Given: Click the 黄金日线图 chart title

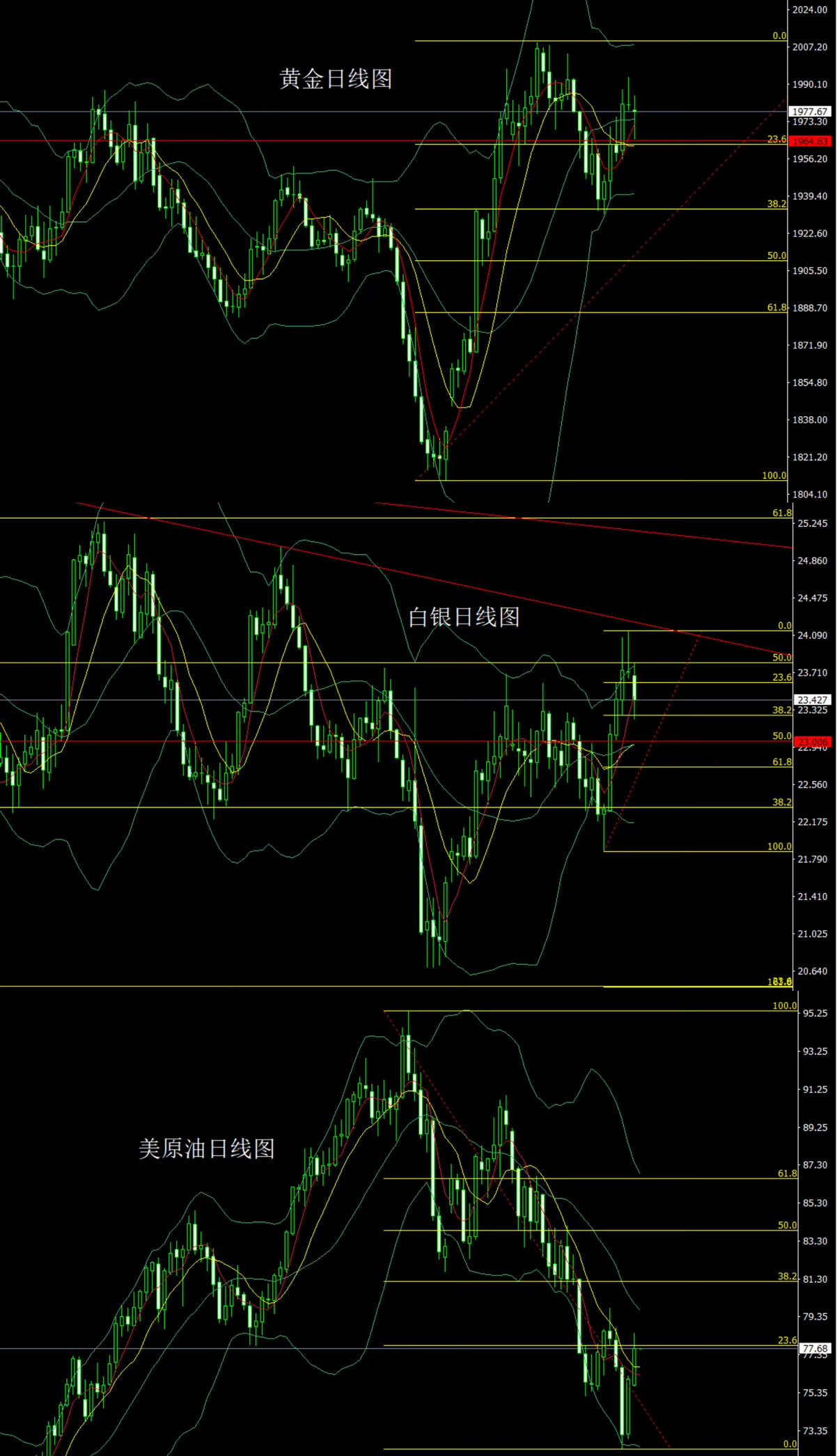Looking at the screenshot, I should coord(336,79).
